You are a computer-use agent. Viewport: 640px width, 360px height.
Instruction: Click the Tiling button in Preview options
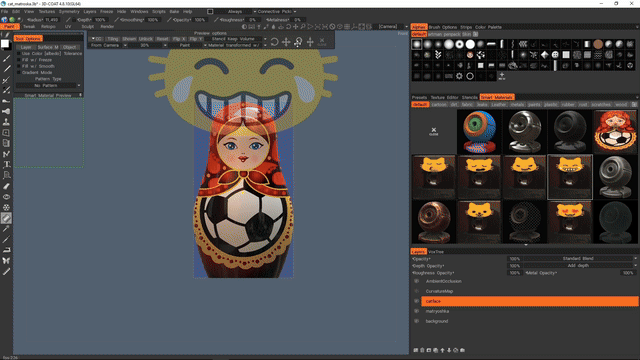point(113,39)
